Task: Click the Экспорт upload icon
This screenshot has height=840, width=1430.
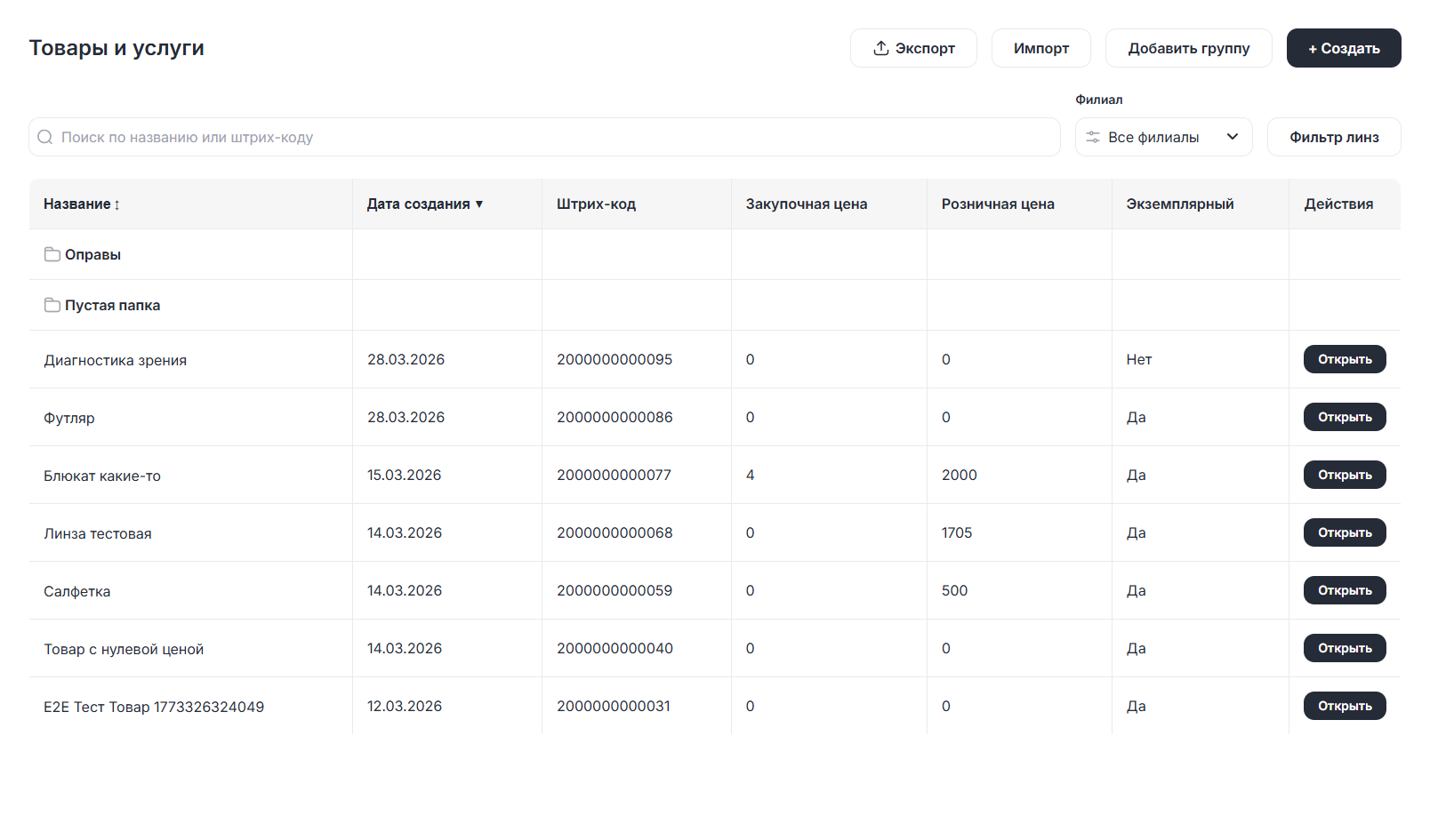Action: pyautogui.click(x=880, y=48)
